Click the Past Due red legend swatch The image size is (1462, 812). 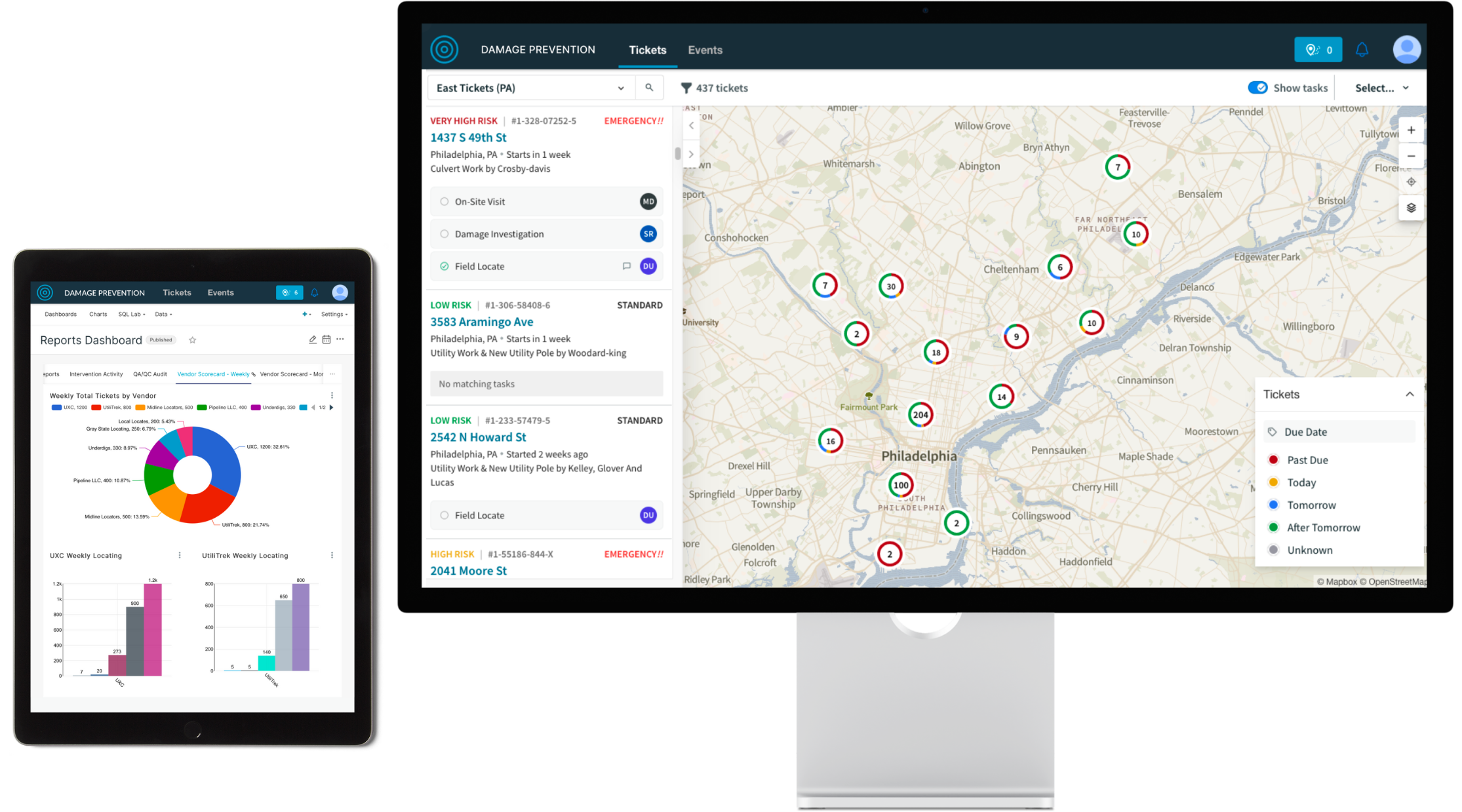[x=1273, y=460]
